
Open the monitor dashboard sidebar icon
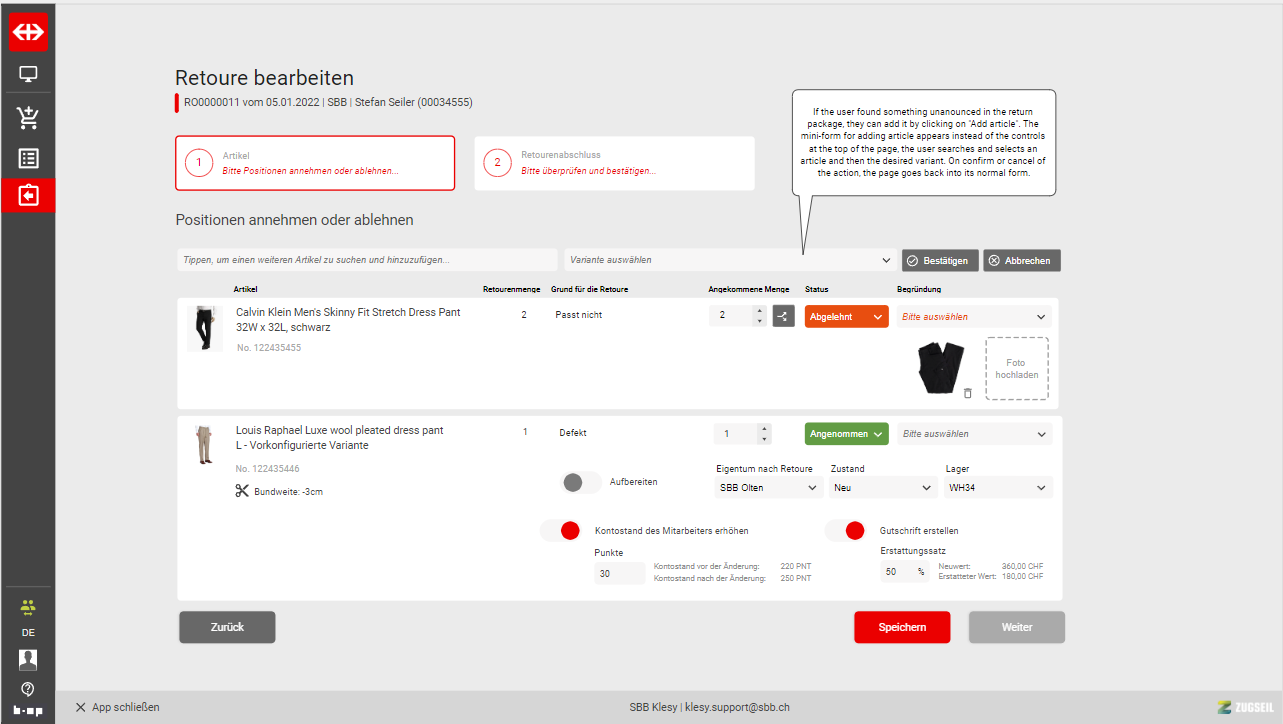pyautogui.click(x=28, y=74)
